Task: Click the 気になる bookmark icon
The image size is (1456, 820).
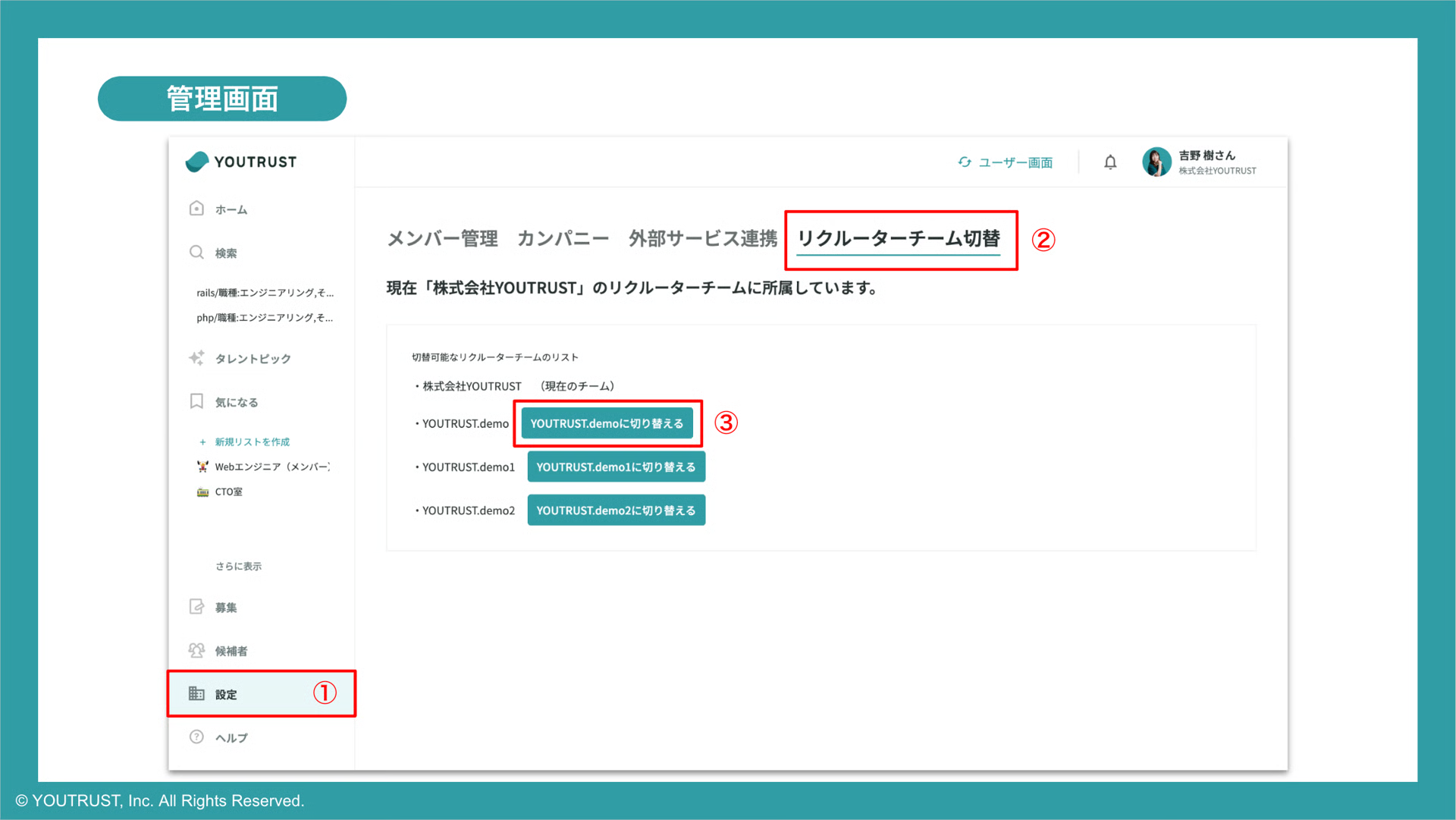Action: [196, 401]
